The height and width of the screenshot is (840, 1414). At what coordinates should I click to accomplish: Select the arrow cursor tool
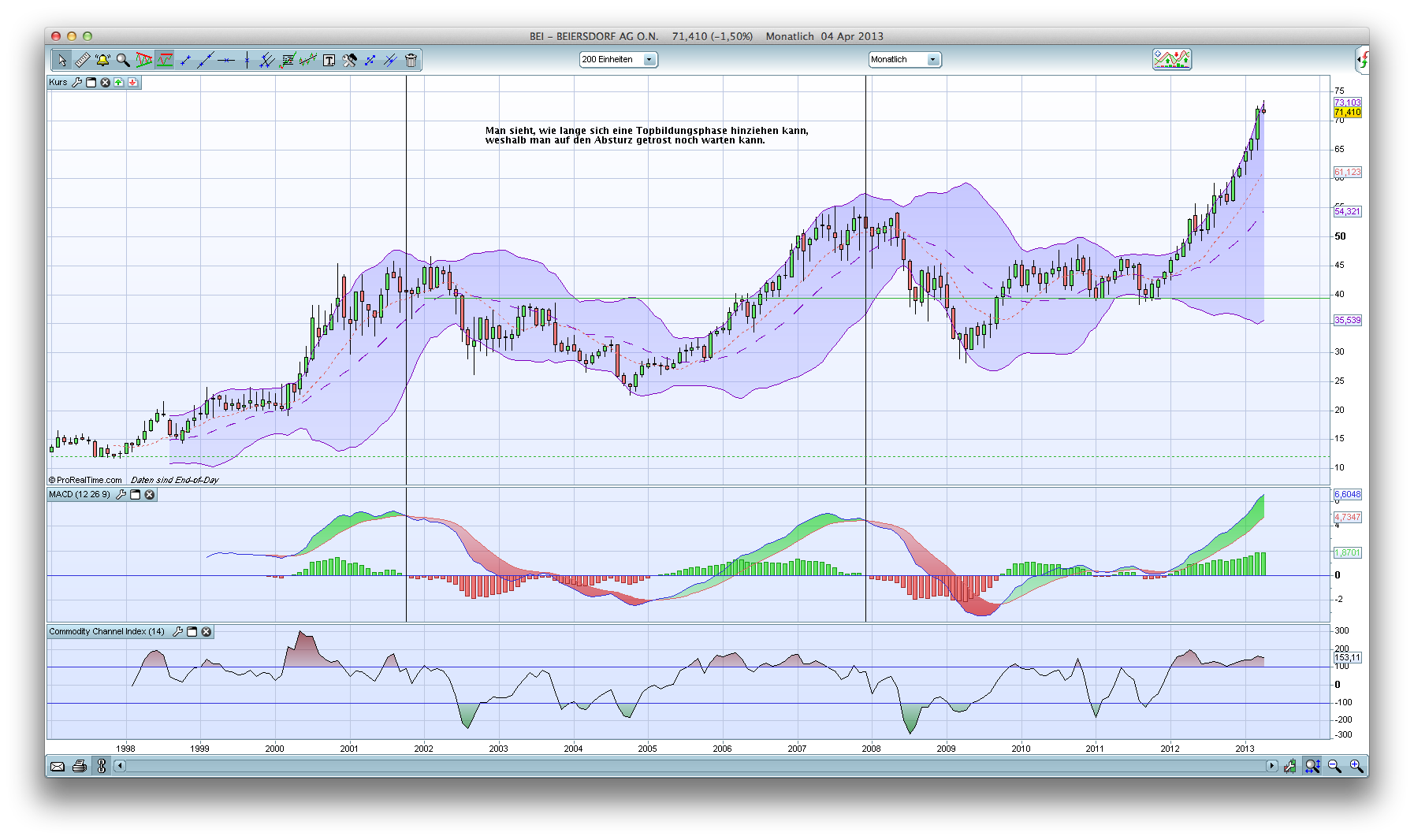tap(61, 60)
